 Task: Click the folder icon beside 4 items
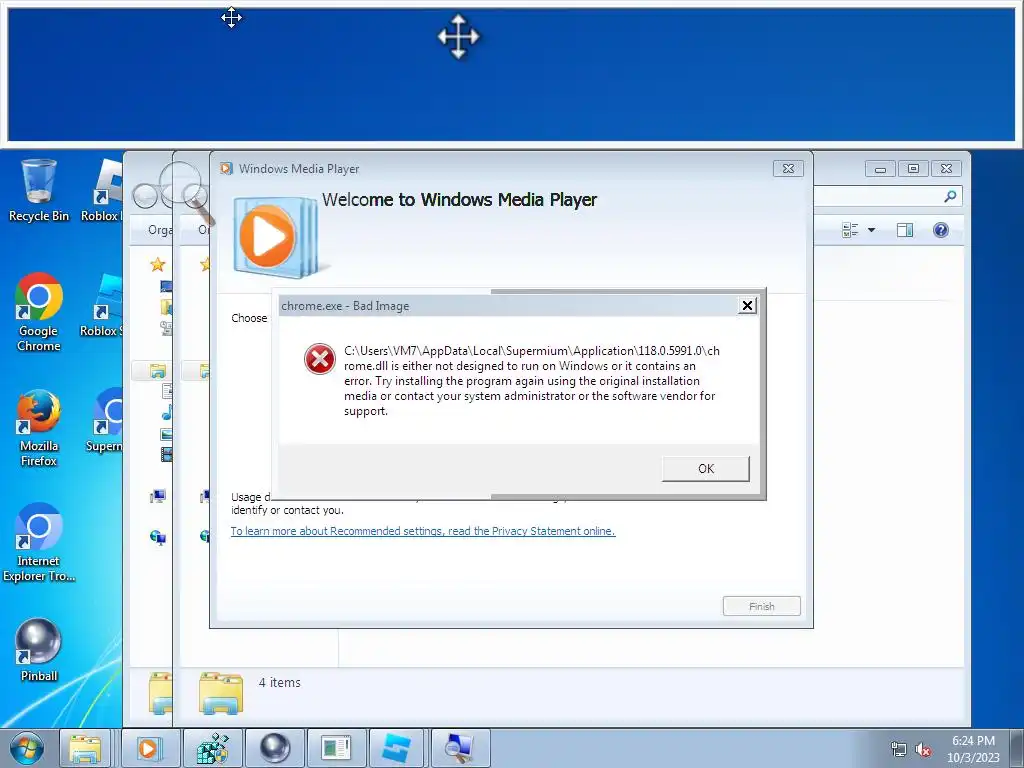[x=221, y=692]
